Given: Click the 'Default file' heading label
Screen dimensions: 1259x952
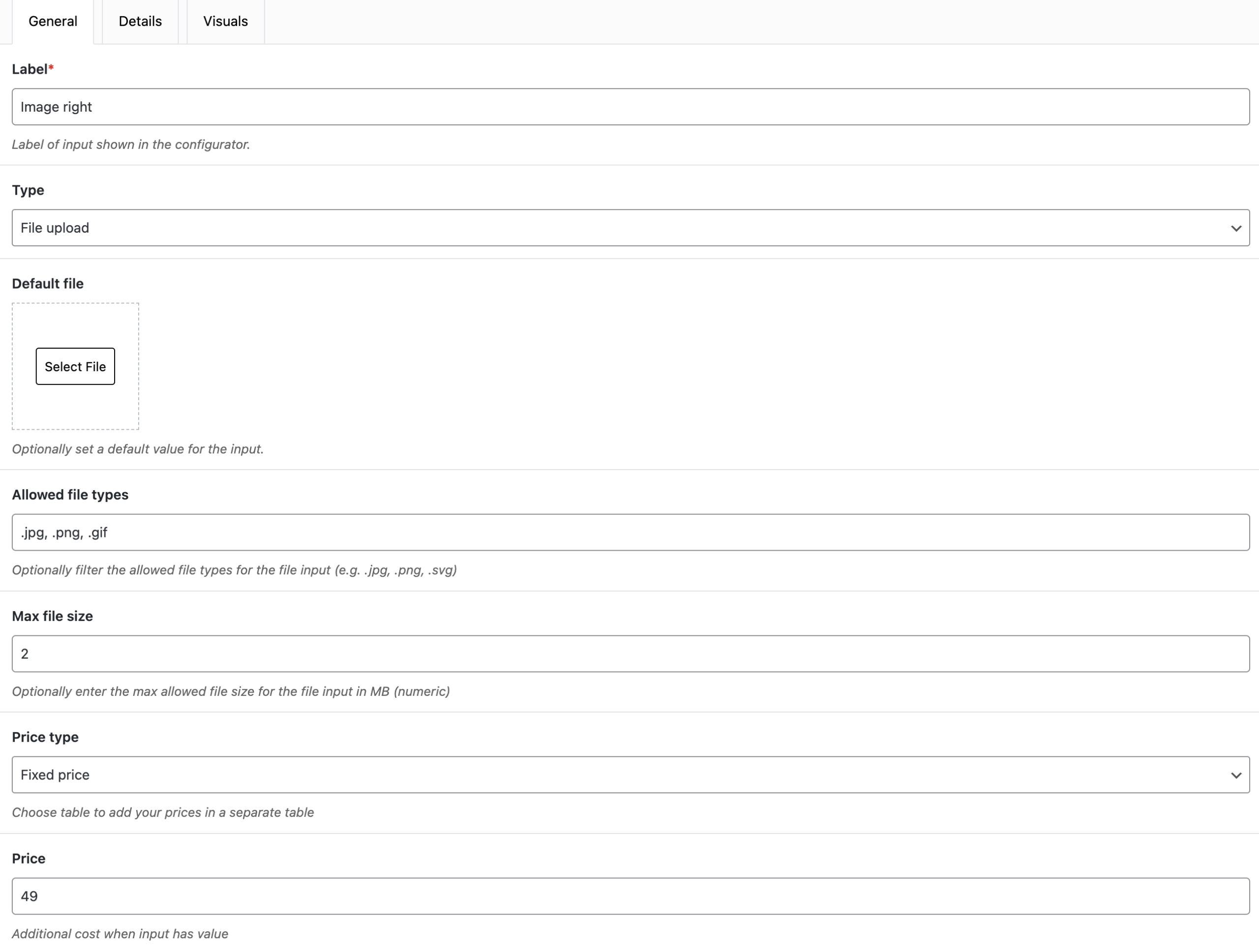Looking at the screenshot, I should pyautogui.click(x=48, y=283).
